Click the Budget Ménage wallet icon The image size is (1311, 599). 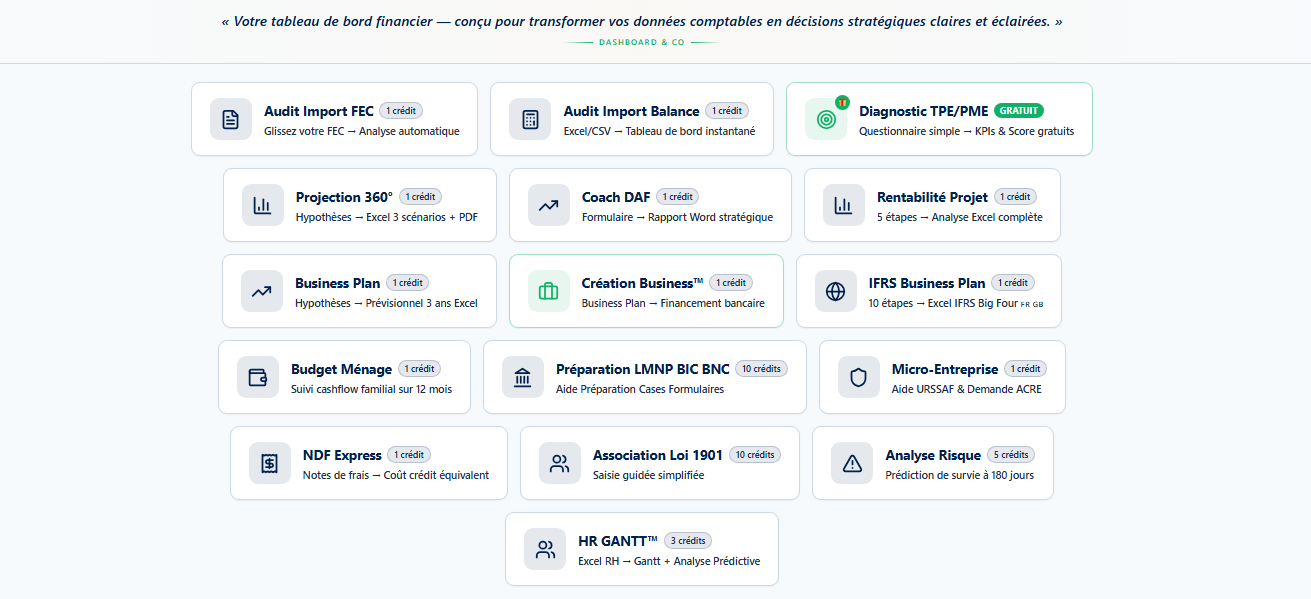[x=258, y=377]
